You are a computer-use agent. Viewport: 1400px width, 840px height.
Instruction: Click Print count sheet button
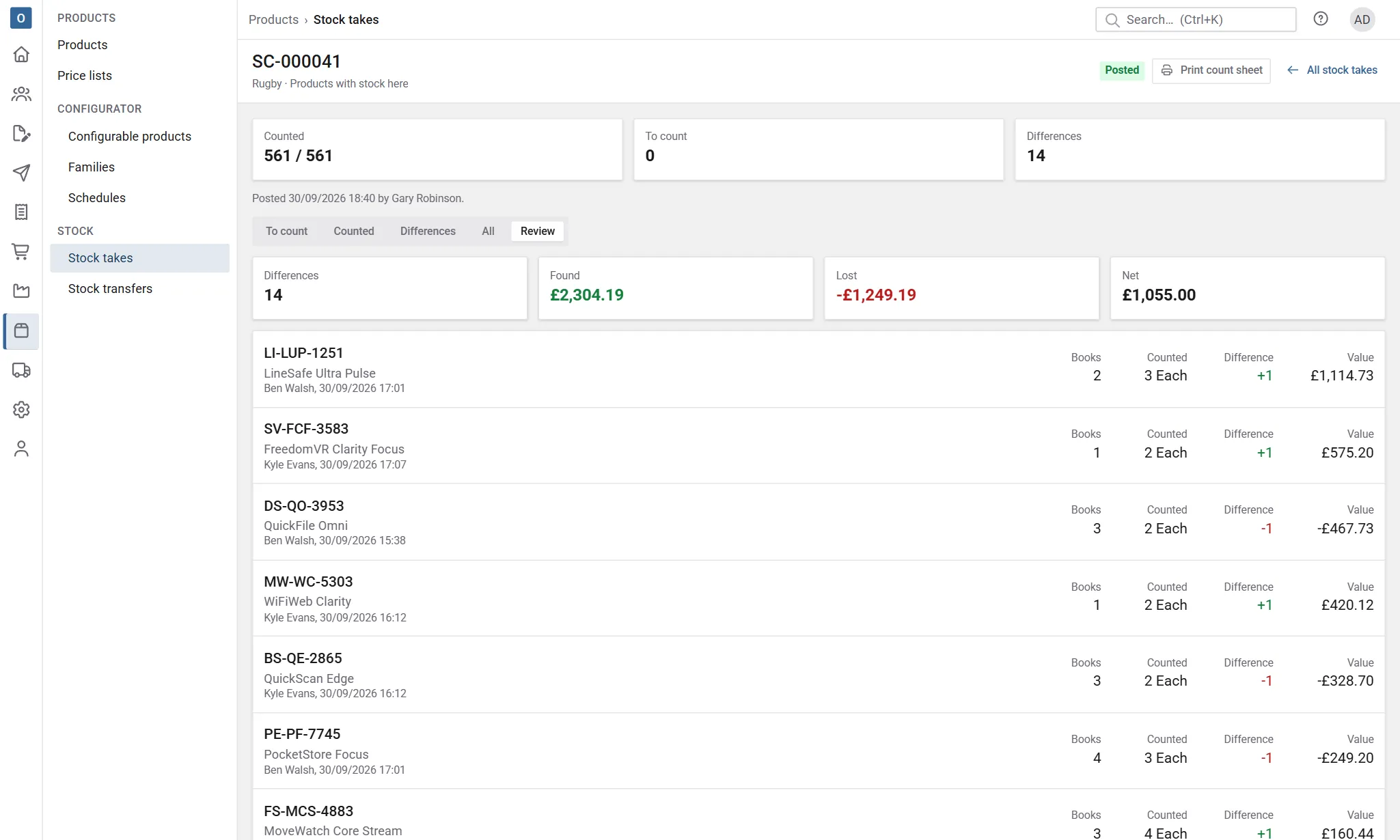click(x=1211, y=70)
